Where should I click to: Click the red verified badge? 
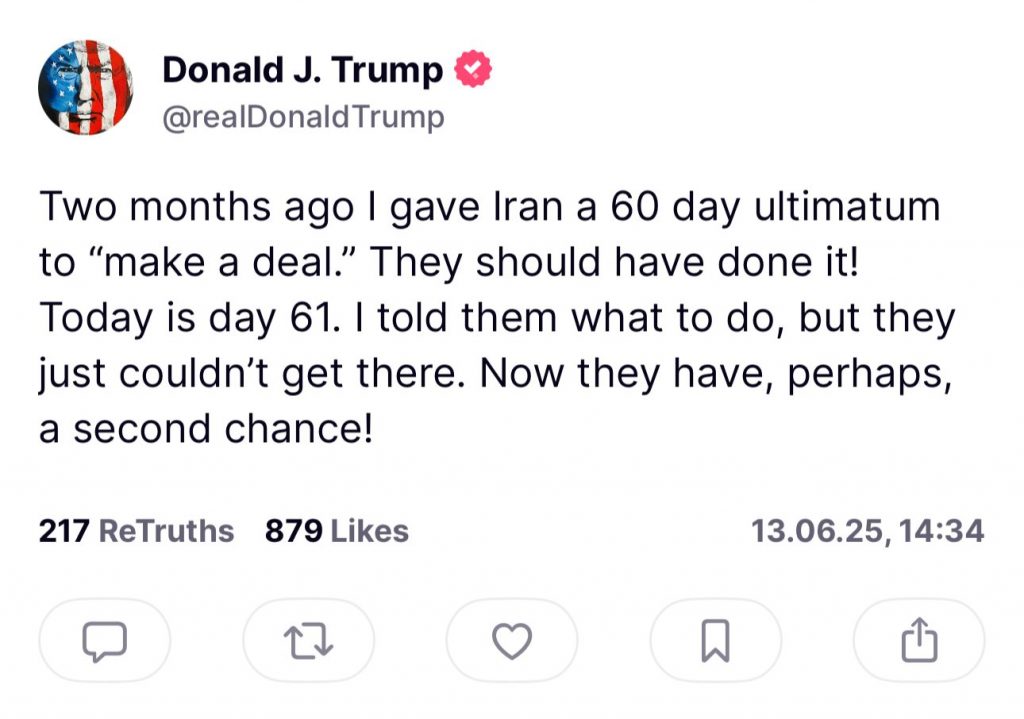(x=472, y=71)
